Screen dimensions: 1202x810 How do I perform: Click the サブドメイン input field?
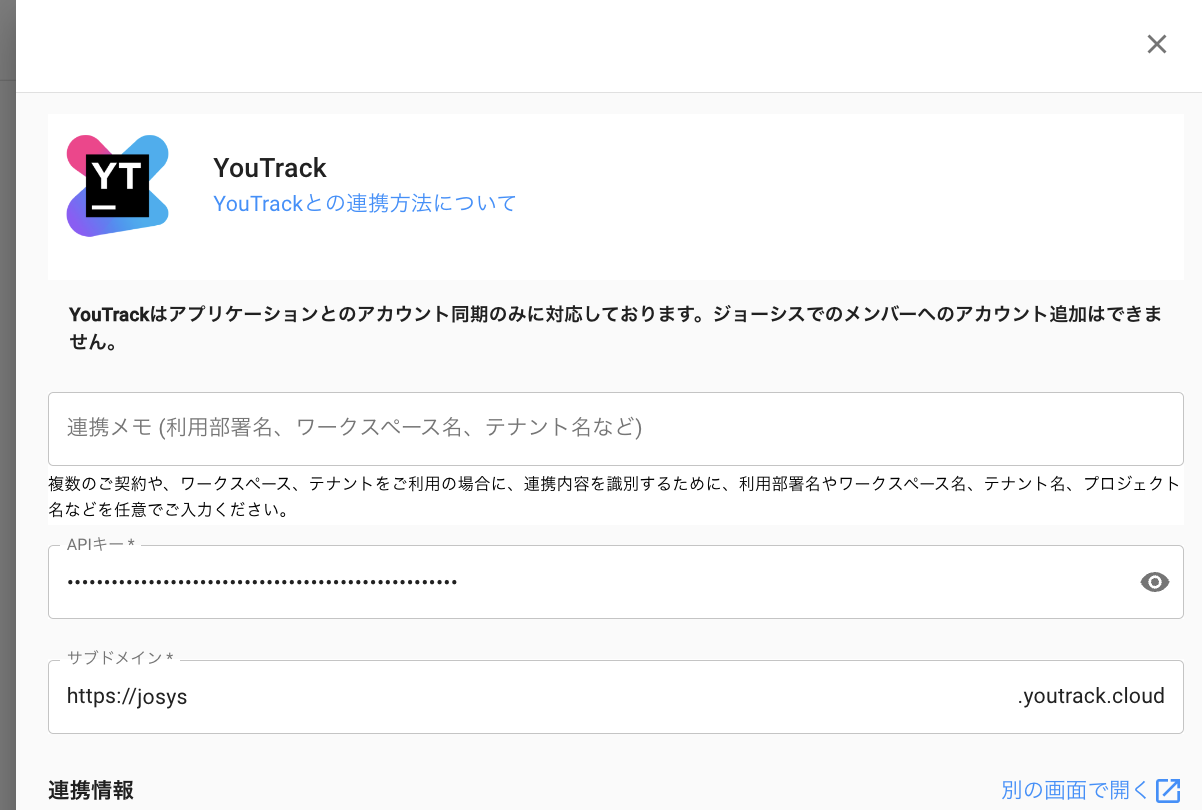click(600, 697)
